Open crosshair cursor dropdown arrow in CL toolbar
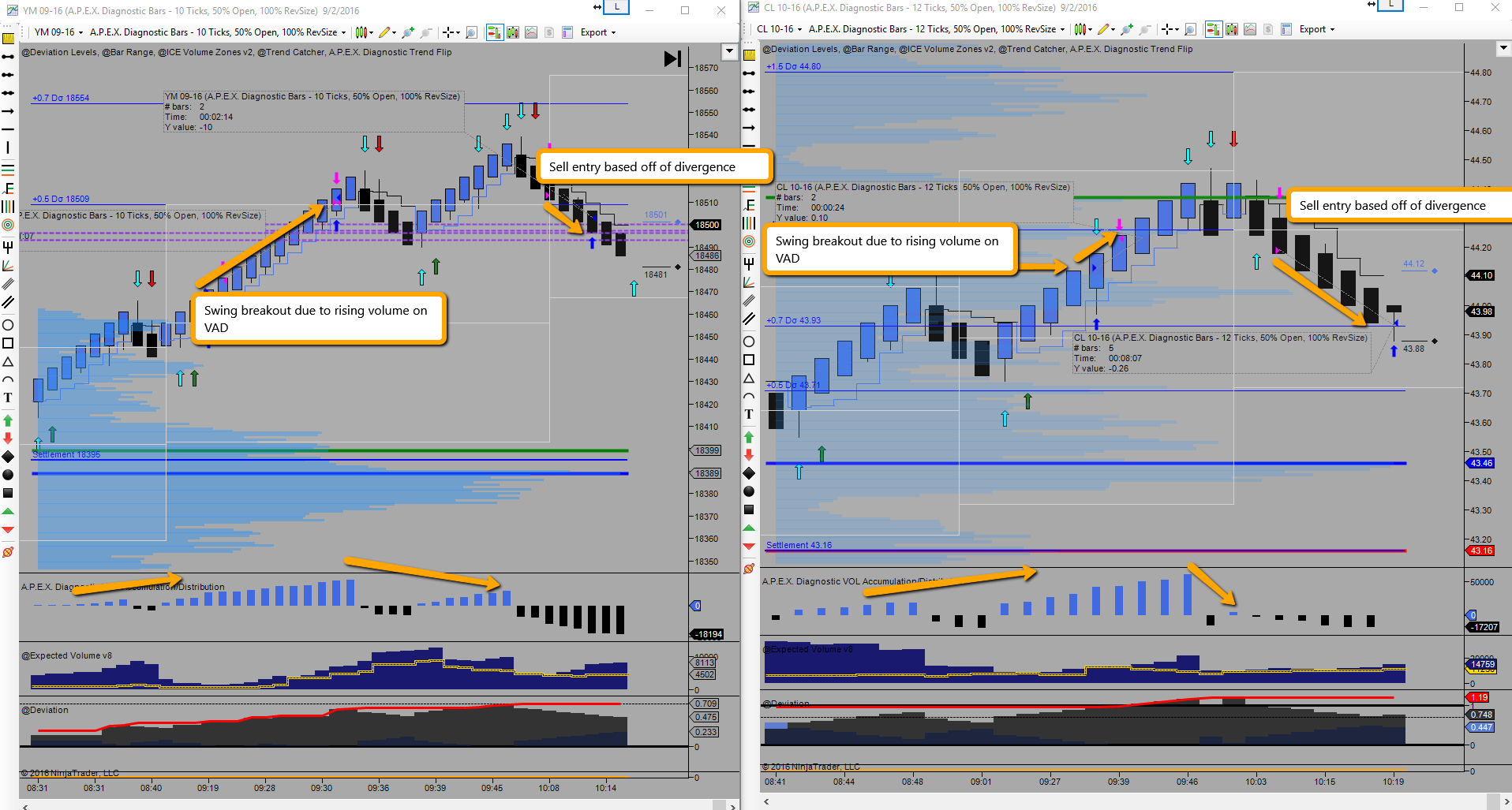Screen dimensions: 1512x810 click(x=1177, y=29)
